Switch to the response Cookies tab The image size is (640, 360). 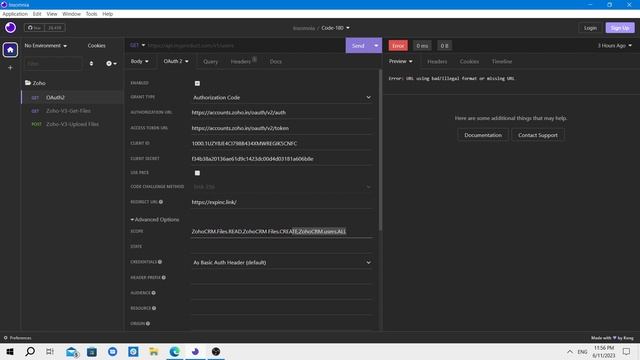click(x=469, y=62)
